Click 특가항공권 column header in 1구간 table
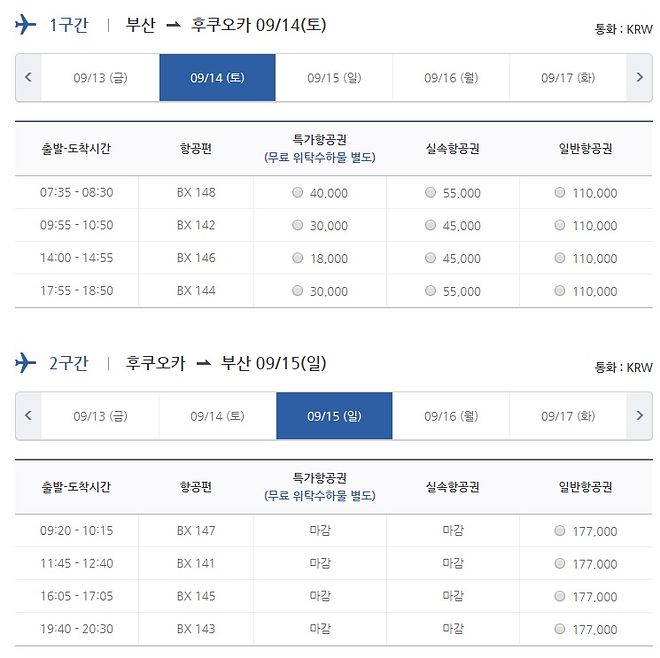 [x=320, y=141]
